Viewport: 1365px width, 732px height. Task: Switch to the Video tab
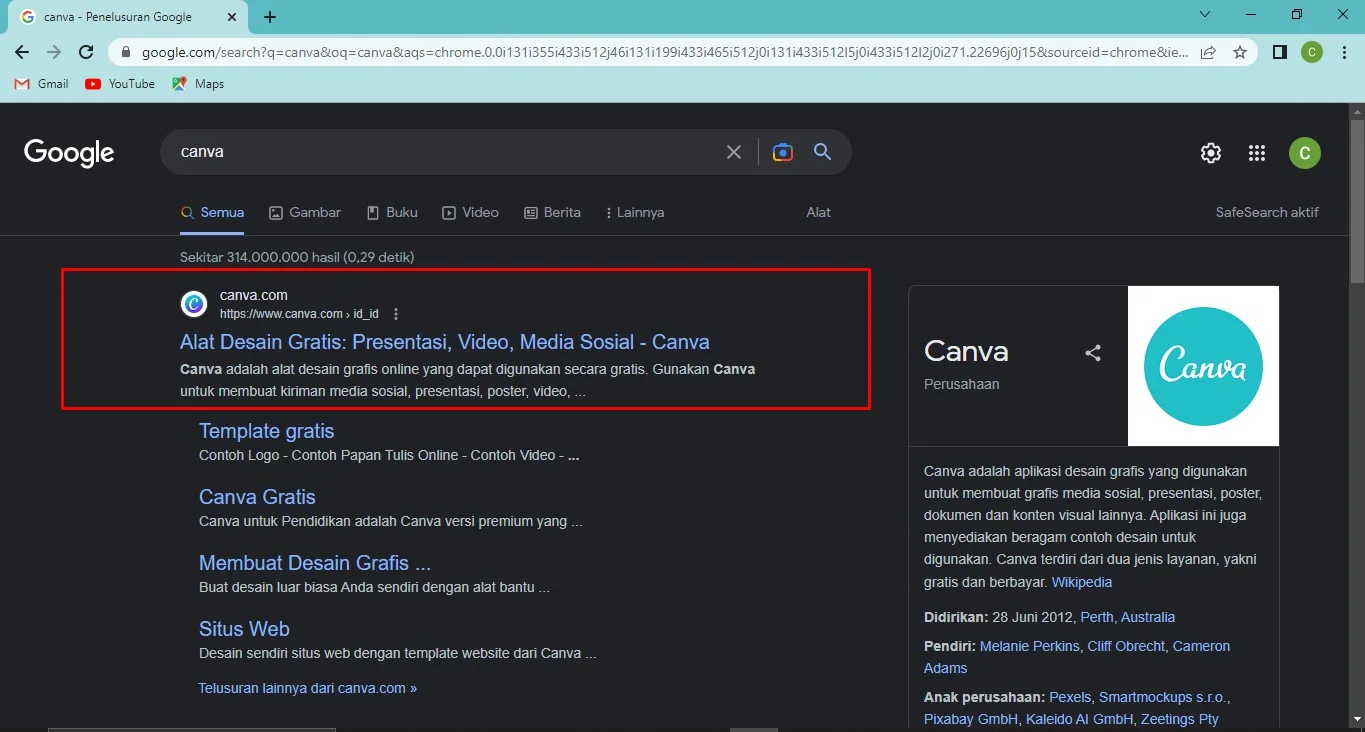(470, 212)
